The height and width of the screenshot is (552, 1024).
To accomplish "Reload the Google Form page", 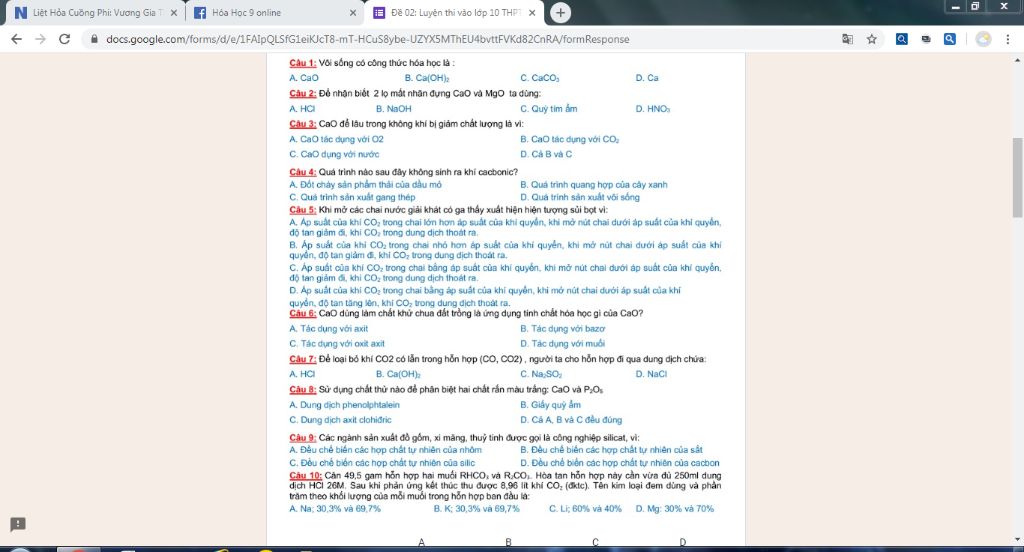I will [64, 39].
